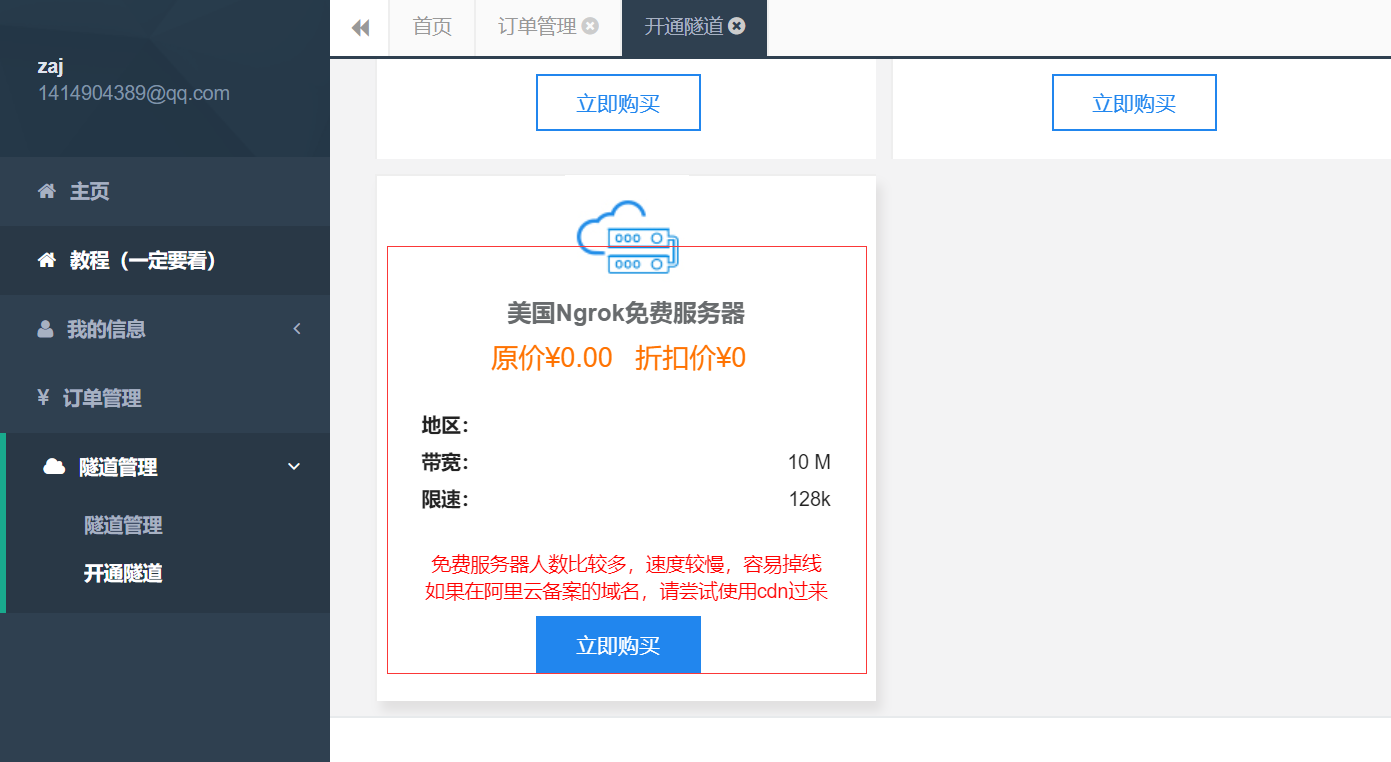Viewport: 1391px width, 762px height.
Task: Open 开通隧道 submenu item
Action: [x=123, y=574]
